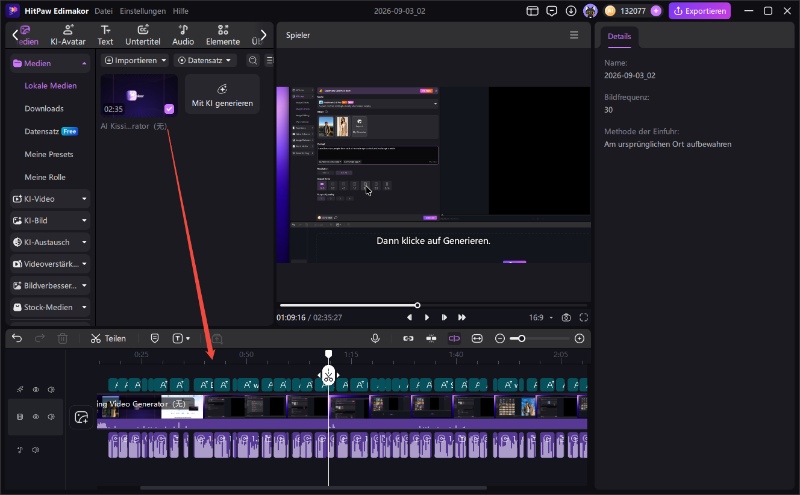Fast forward the preview
Screen dimensions: 800x495
coord(462,317)
